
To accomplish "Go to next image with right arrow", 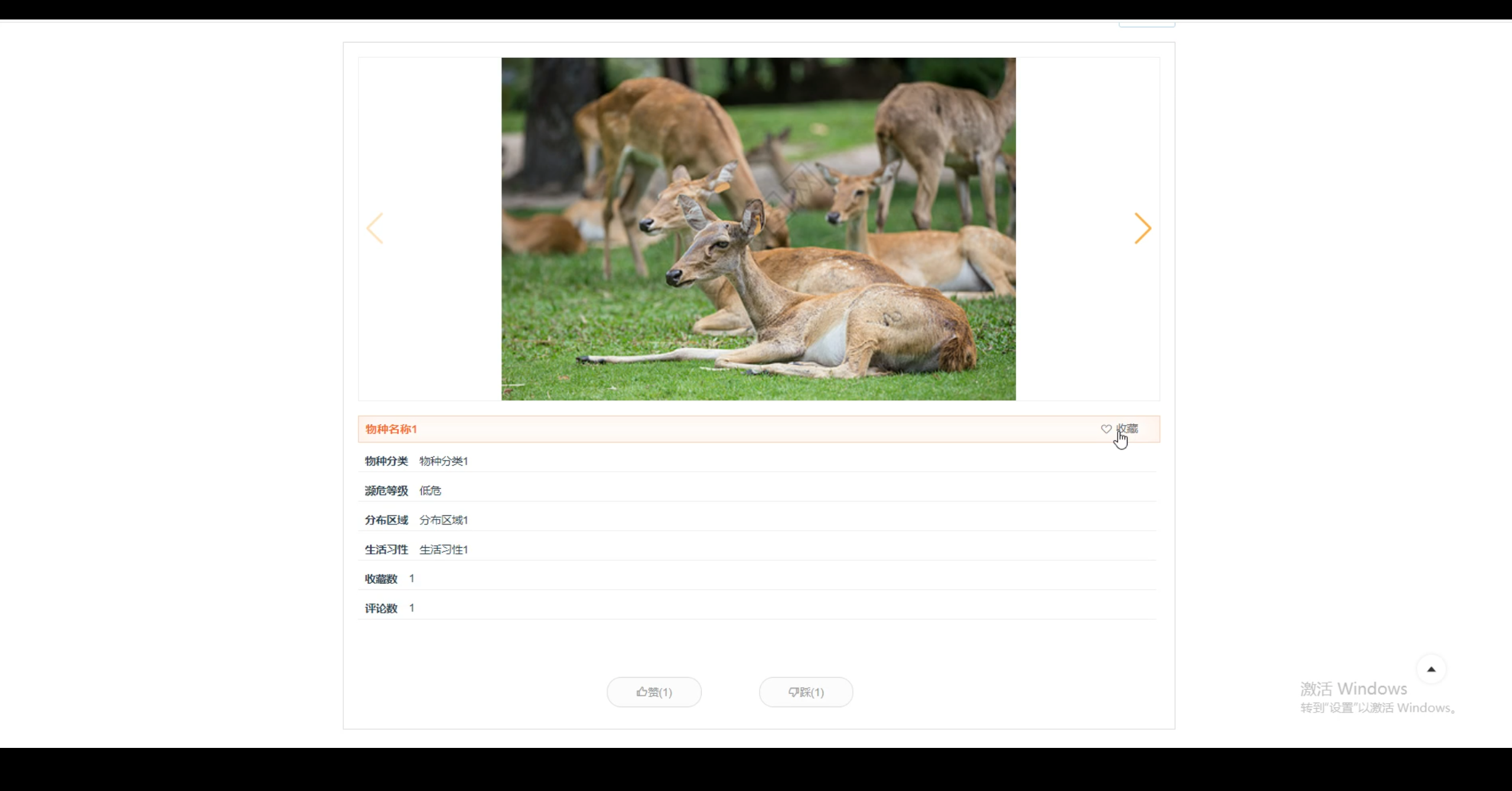I will 1142,228.
